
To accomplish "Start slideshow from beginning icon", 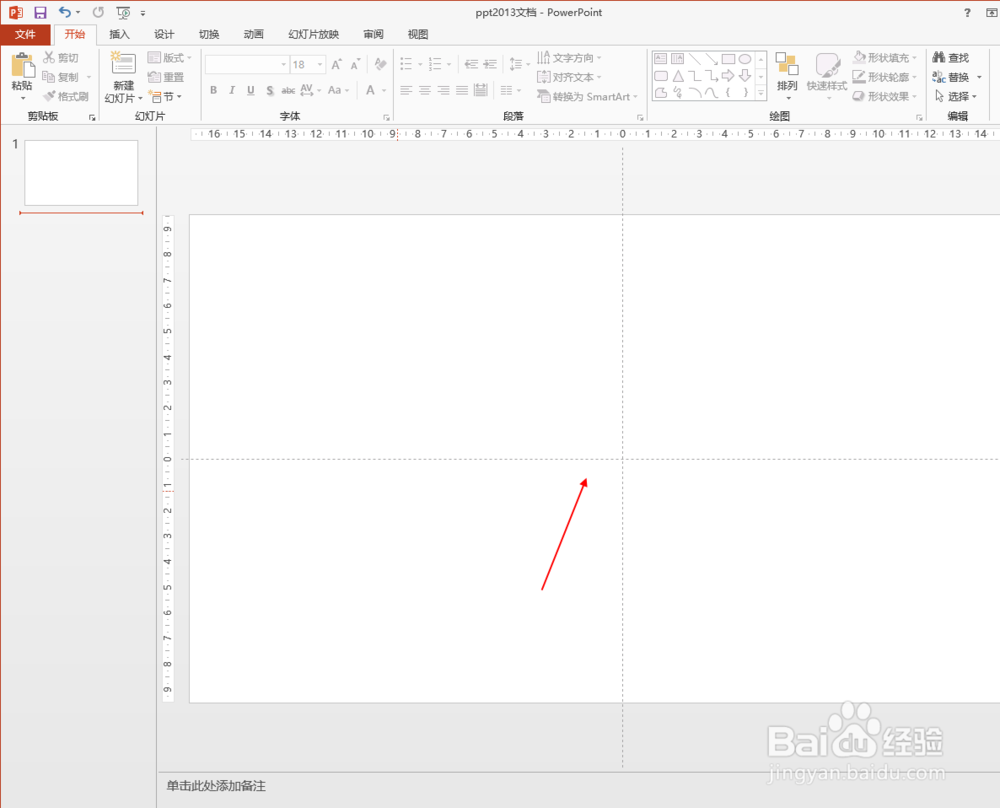I will pos(124,12).
